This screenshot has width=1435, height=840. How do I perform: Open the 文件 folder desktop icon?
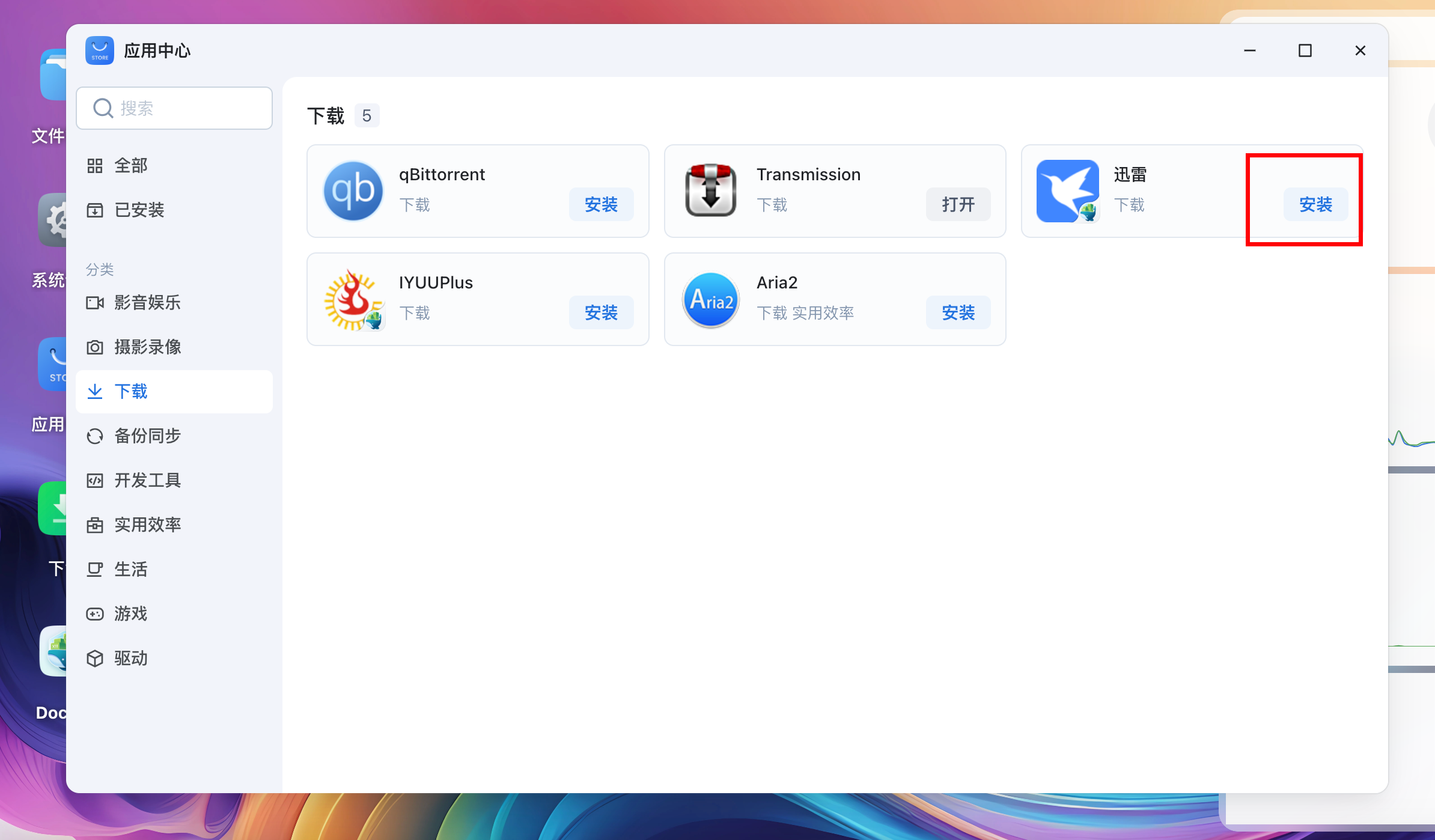point(53,75)
